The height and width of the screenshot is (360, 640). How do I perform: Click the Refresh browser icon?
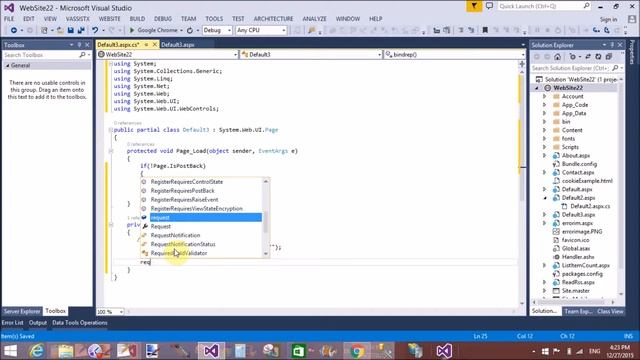point(190,30)
